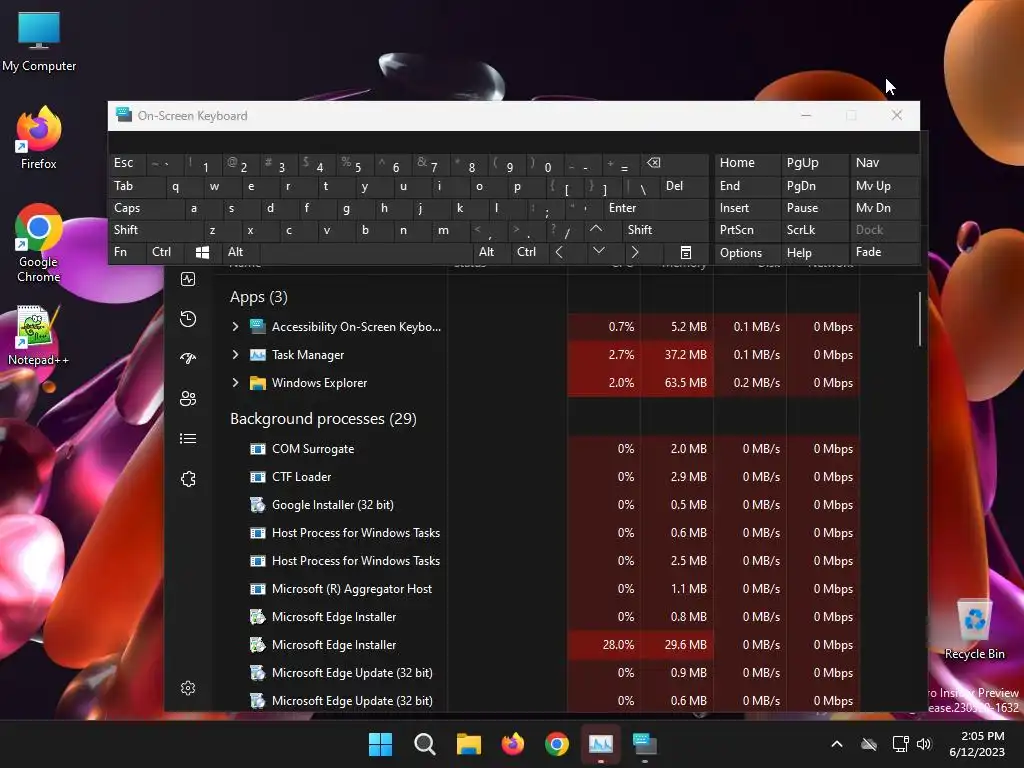Click Mv Dn key on keyboard

pos(885,208)
